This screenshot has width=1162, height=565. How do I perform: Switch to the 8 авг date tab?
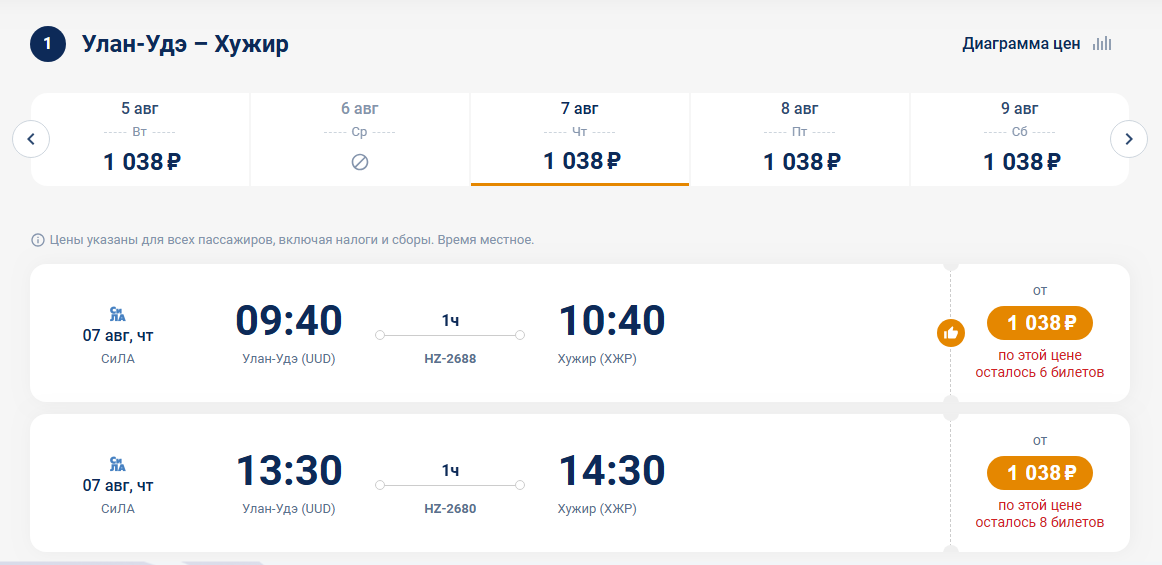click(x=800, y=139)
